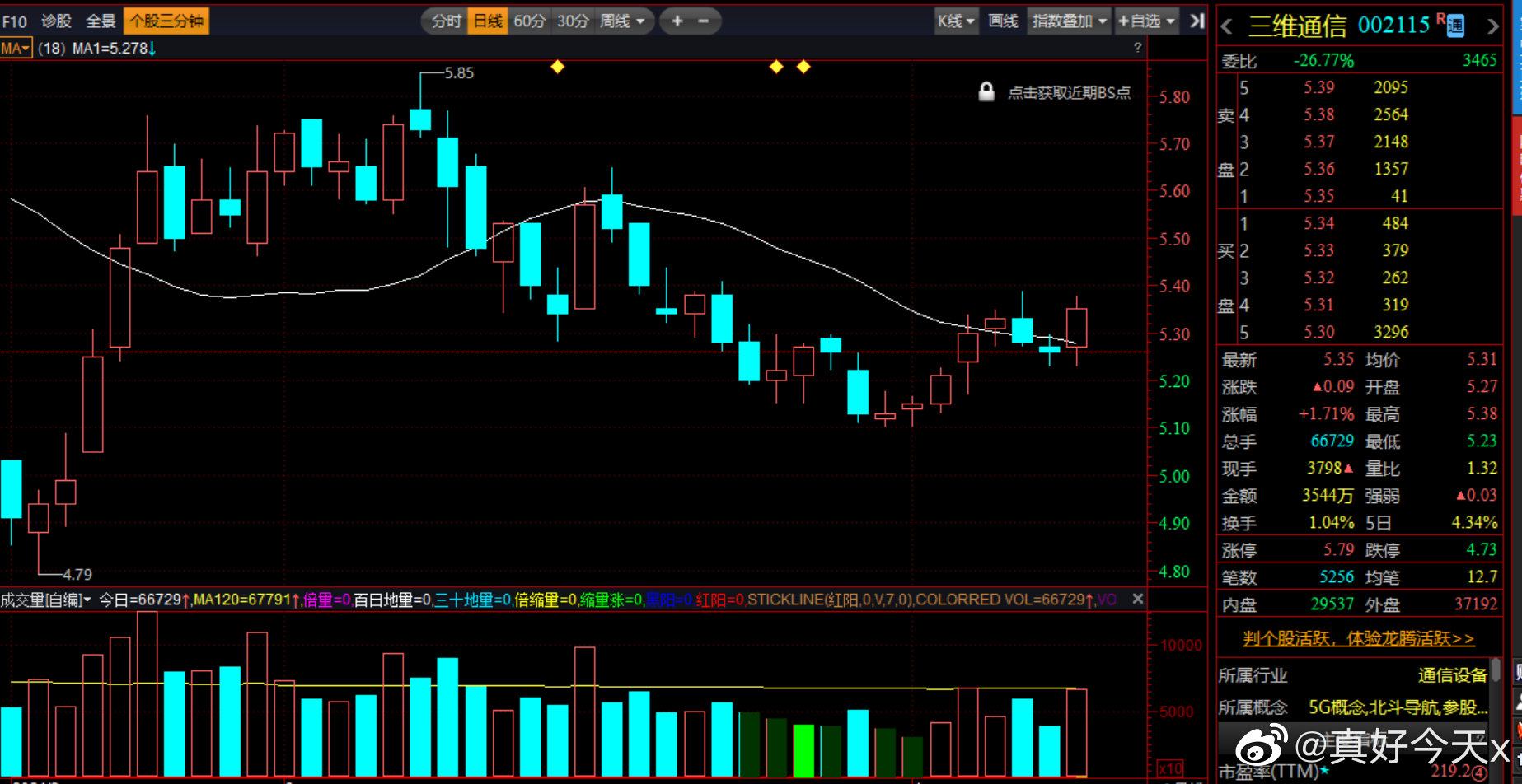Click the stock code 002115
Screen dimensions: 1522x784
point(1393,26)
